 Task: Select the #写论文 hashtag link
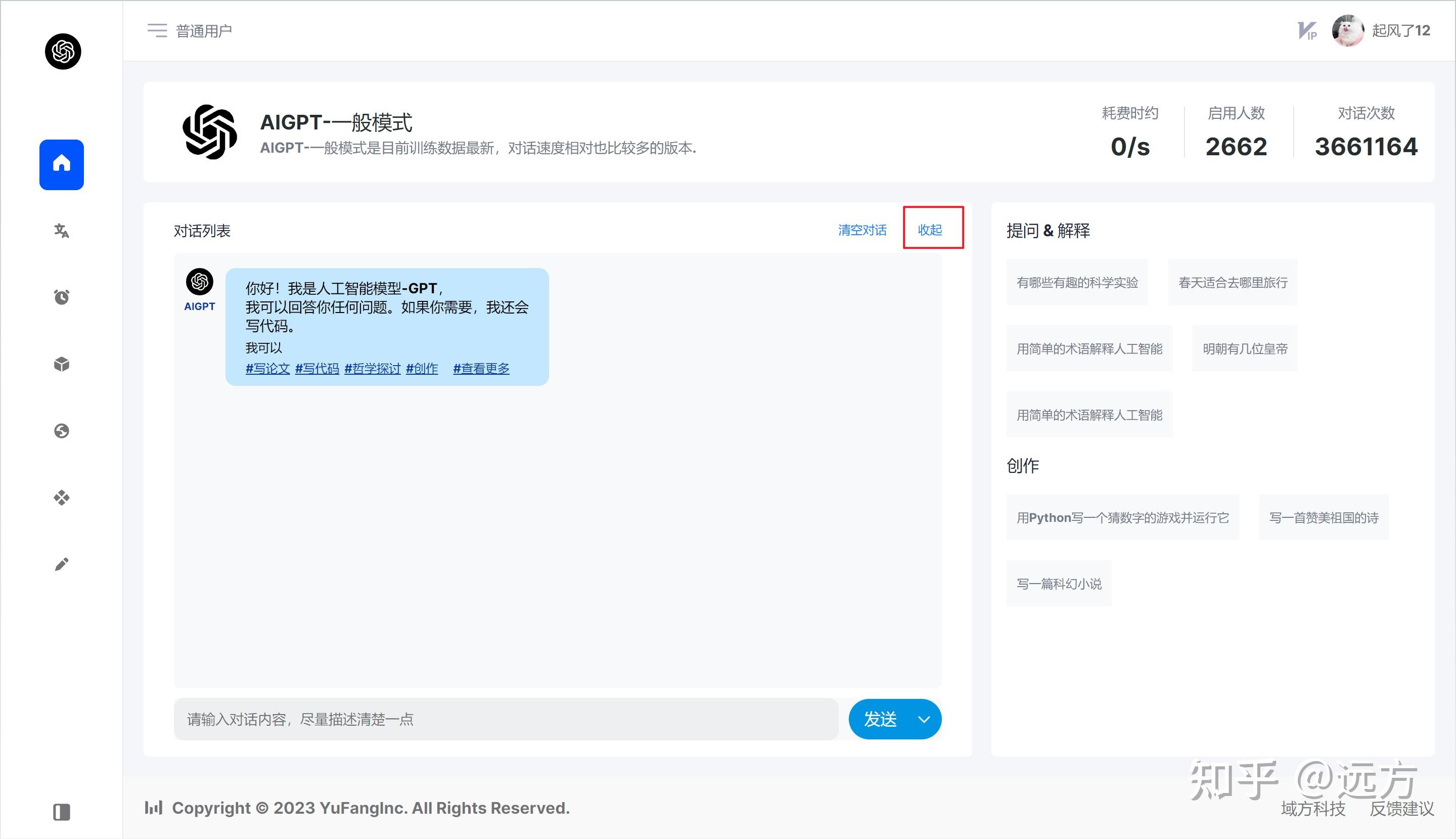click(x=267, y=369)
